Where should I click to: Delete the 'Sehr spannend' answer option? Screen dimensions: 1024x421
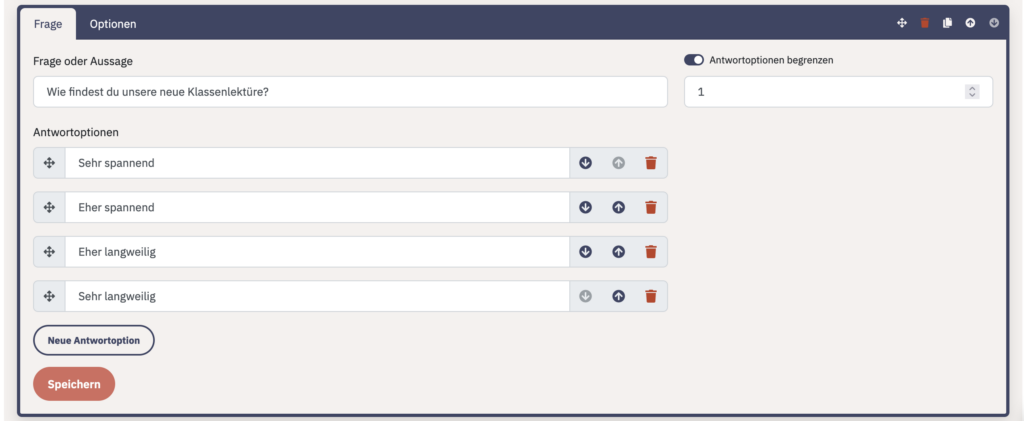[x=650, y=163]
